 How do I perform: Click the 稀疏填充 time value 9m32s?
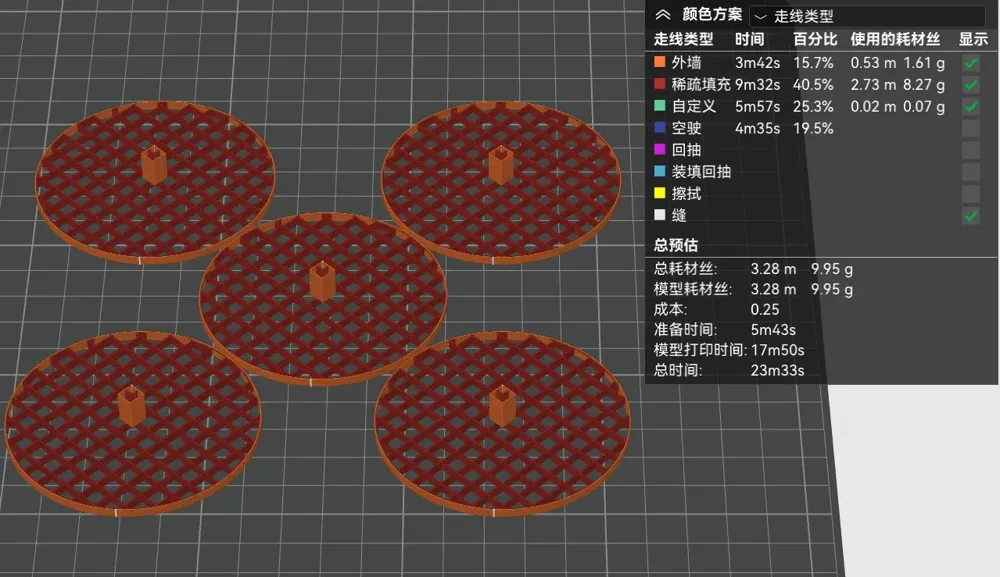coord(757,85)
